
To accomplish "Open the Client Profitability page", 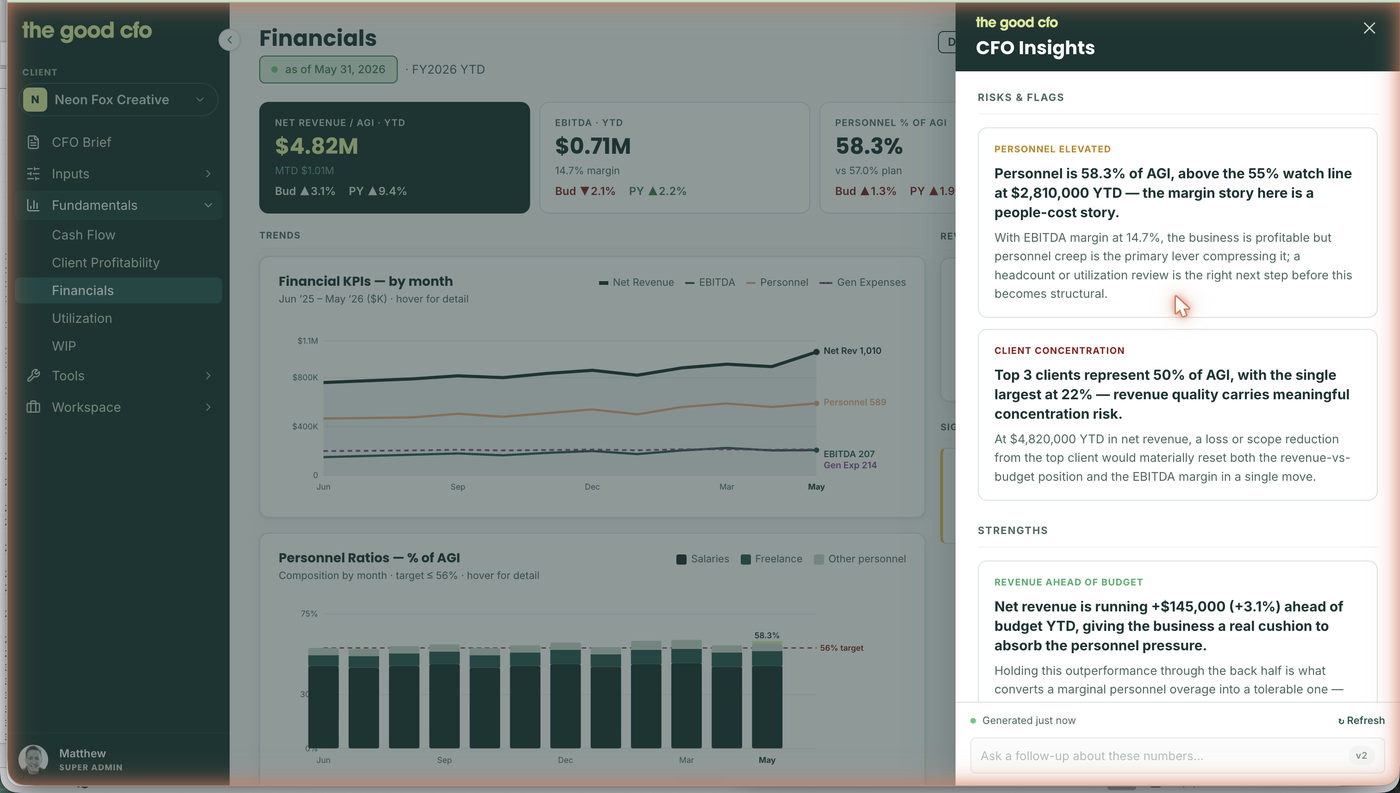I will 105,263.
